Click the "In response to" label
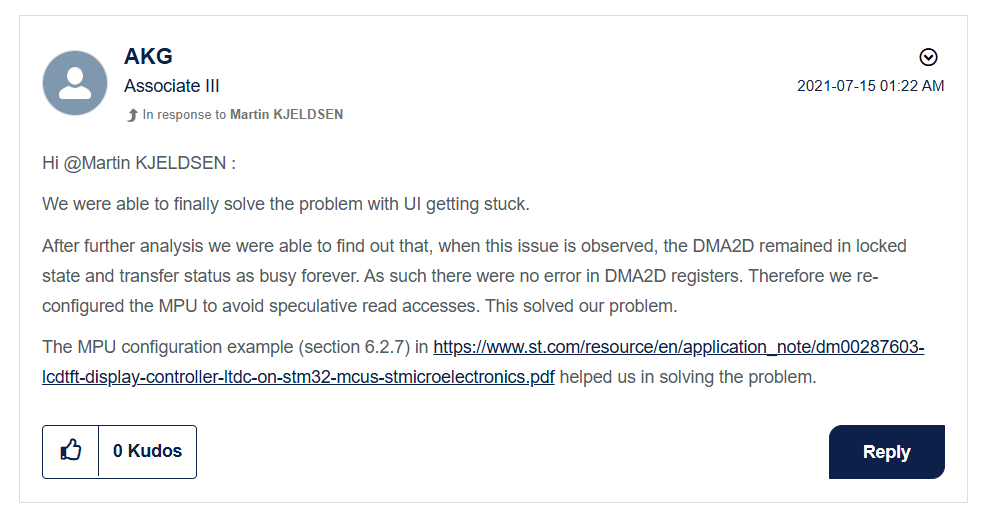This screenshot has height=514, width=1000. [184, 115]
